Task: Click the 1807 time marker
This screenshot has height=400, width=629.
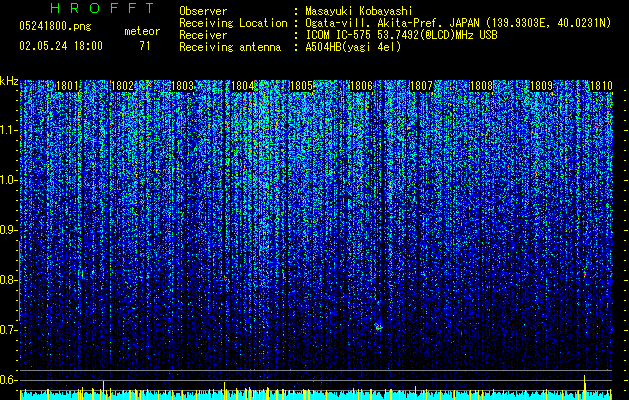Action: (x=422, y=86)
